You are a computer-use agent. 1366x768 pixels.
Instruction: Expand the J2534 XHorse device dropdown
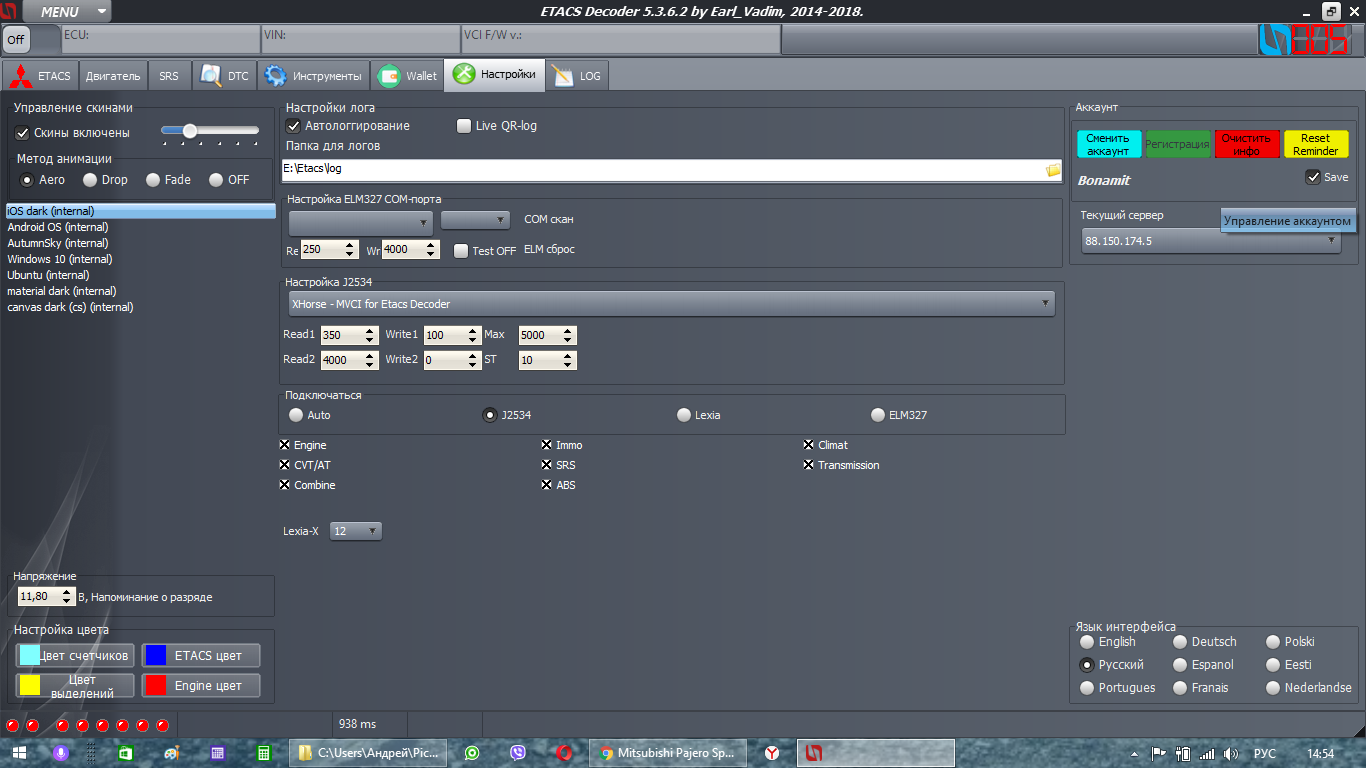tap(1046, 304)
